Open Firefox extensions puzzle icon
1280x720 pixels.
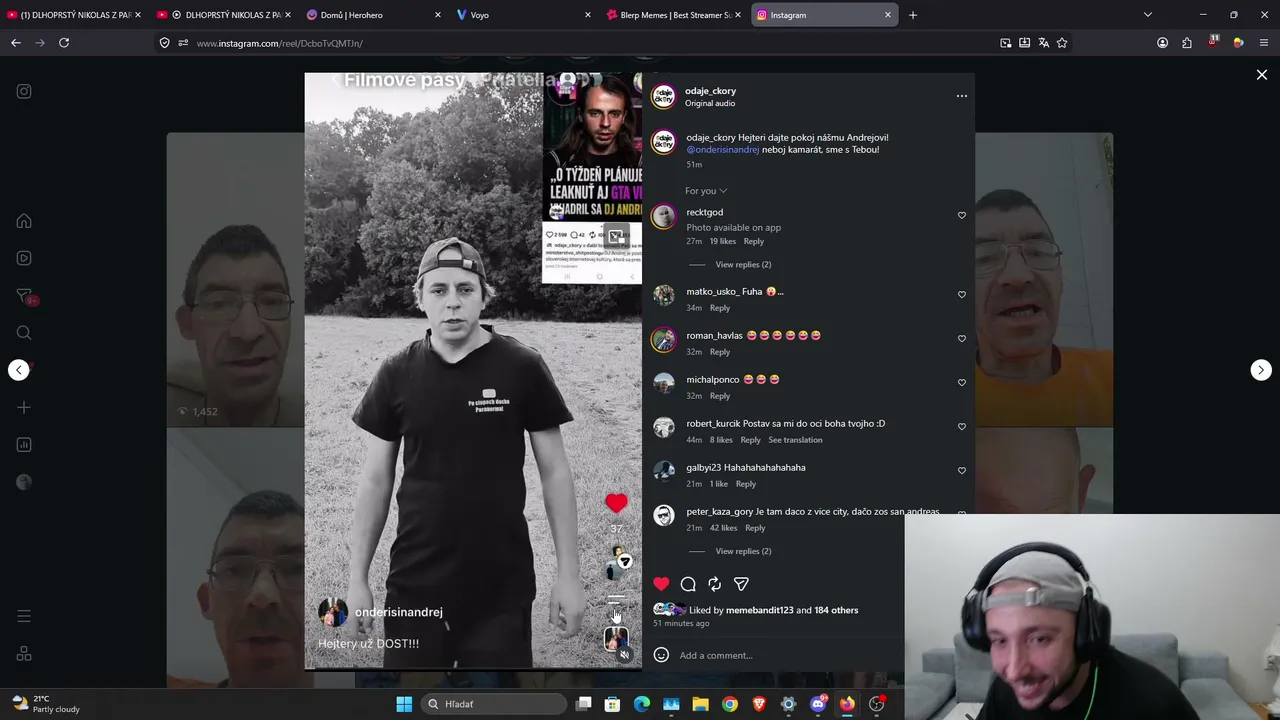click(x=1187, y=43)
